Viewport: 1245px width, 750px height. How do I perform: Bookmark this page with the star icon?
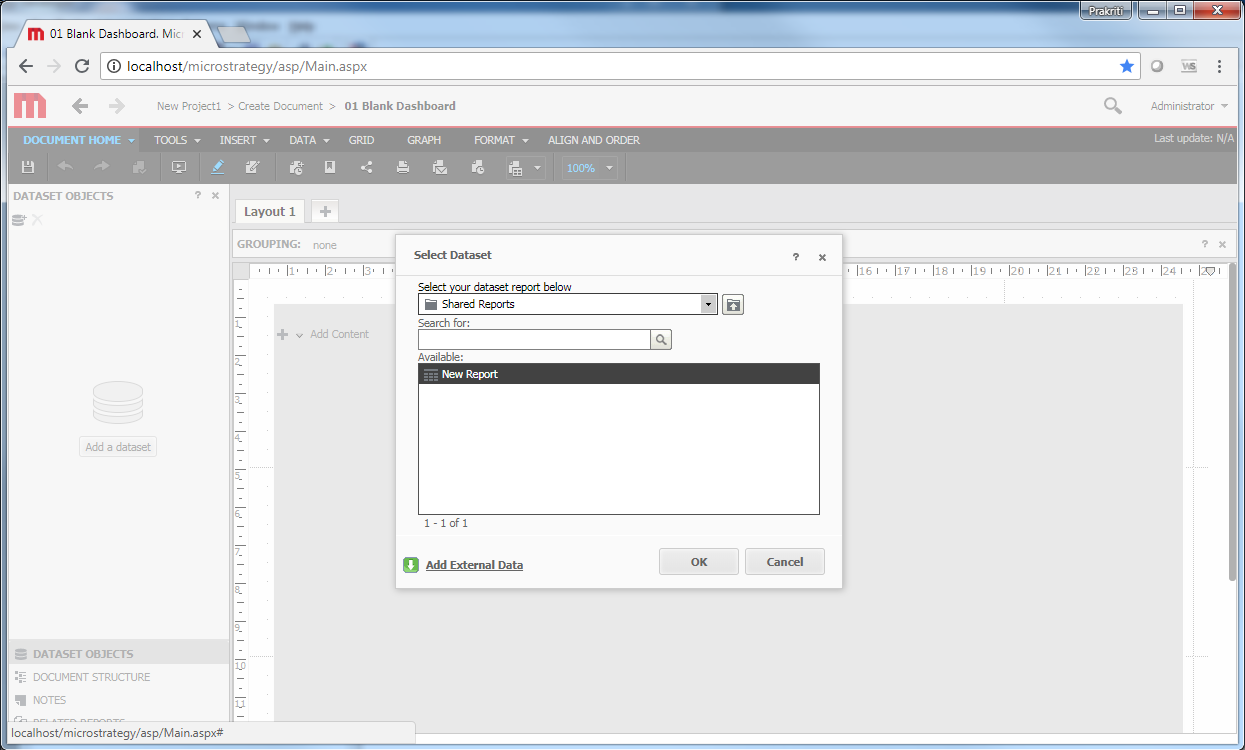coord(1127,66)
